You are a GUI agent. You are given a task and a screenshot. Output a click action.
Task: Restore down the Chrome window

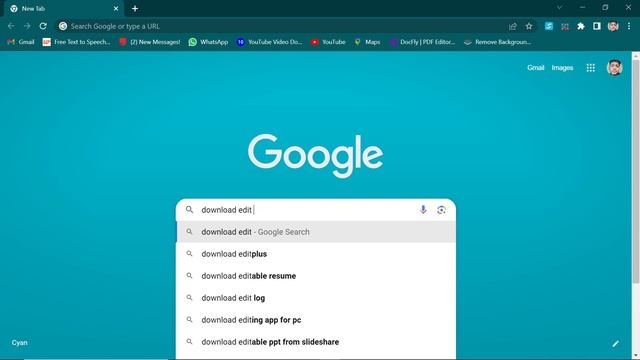coord(605,7)
